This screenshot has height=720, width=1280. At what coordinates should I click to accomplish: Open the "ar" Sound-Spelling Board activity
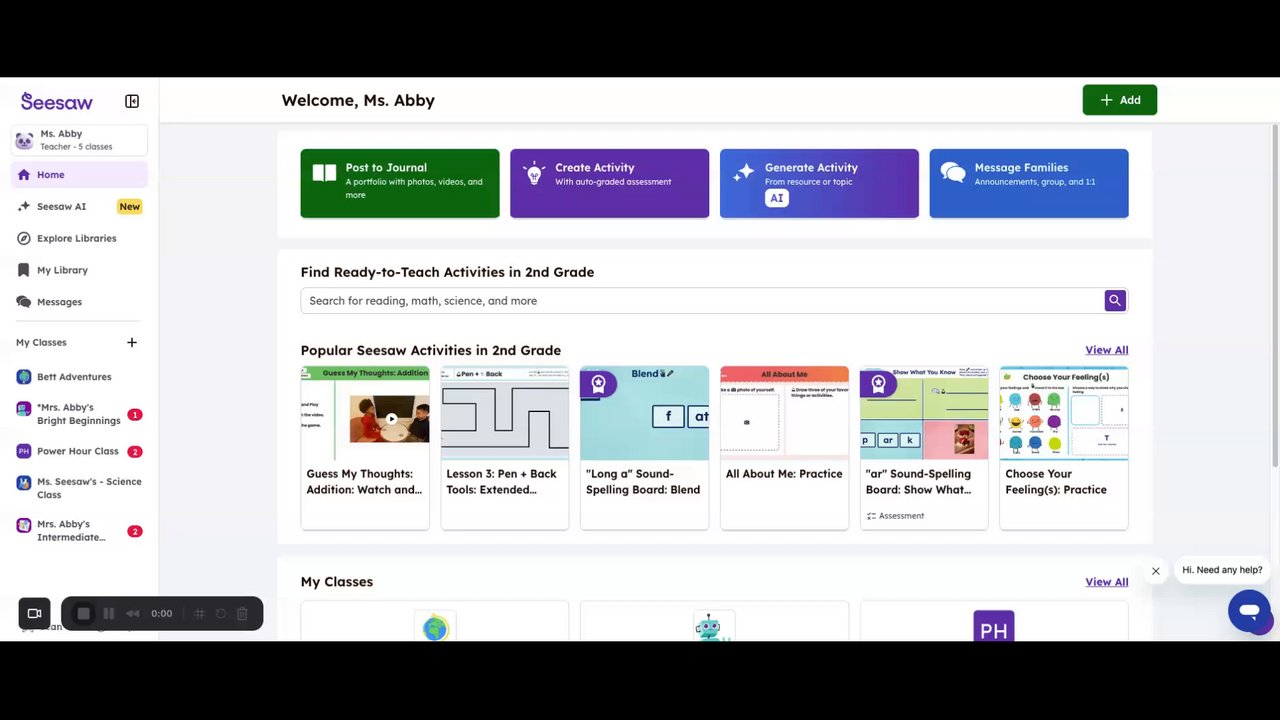click(924, 447)
